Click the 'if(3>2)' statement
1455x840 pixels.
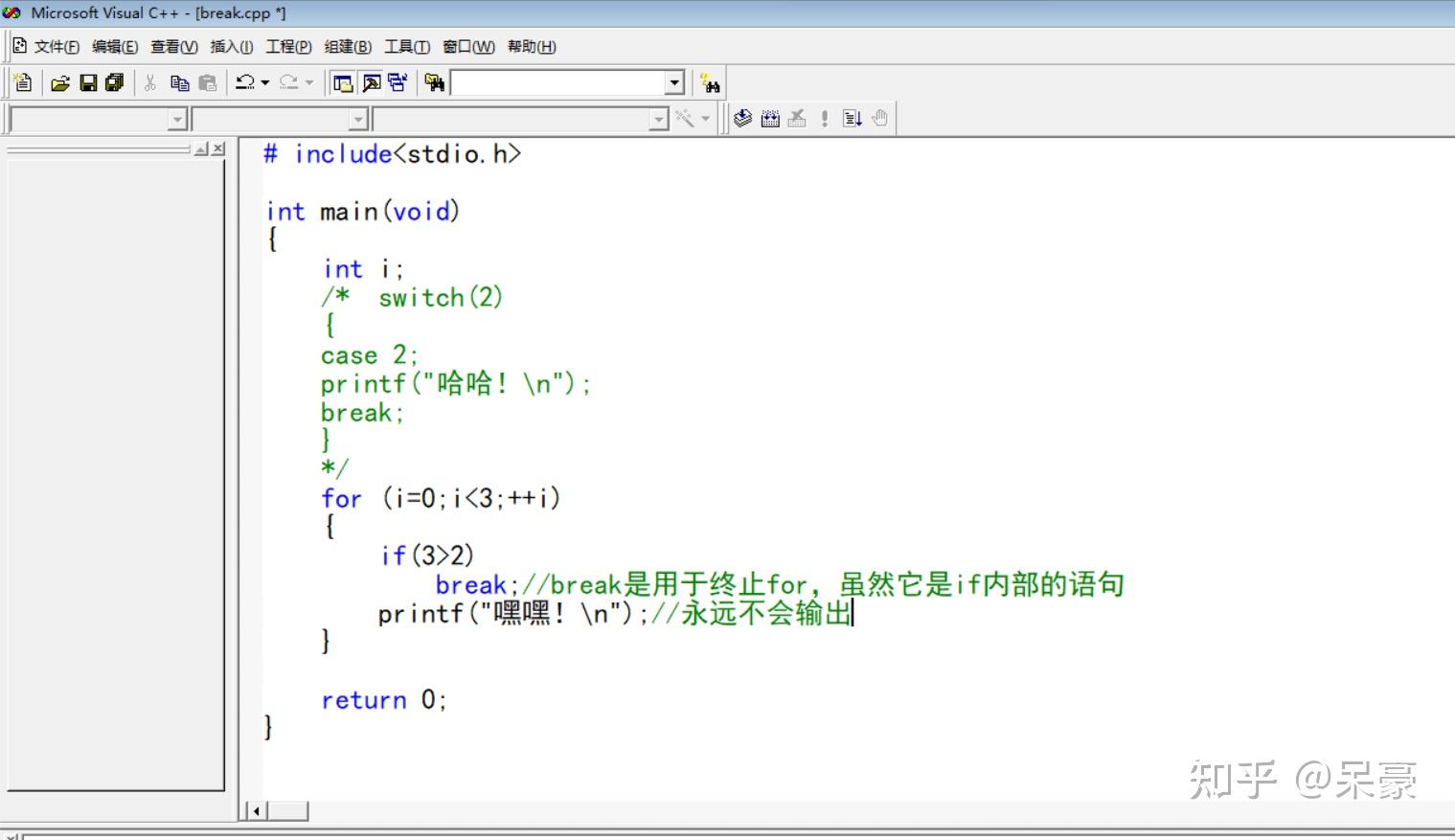[x=427, y=556]
